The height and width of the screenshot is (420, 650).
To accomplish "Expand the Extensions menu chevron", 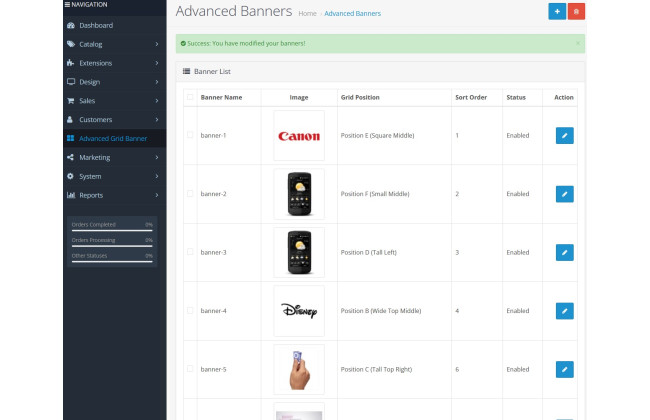I will pos(157,63).
